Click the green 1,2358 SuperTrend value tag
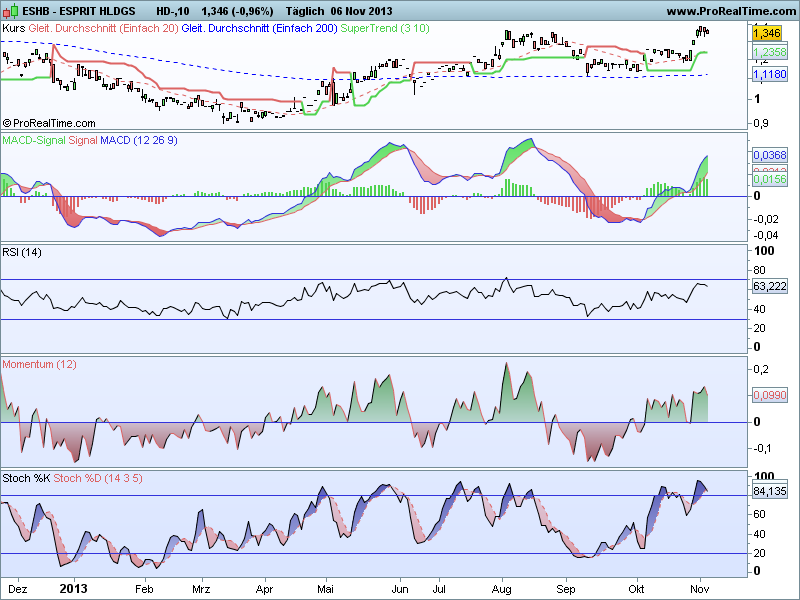Viewport: 800px width, 600px height. [770, 52]
